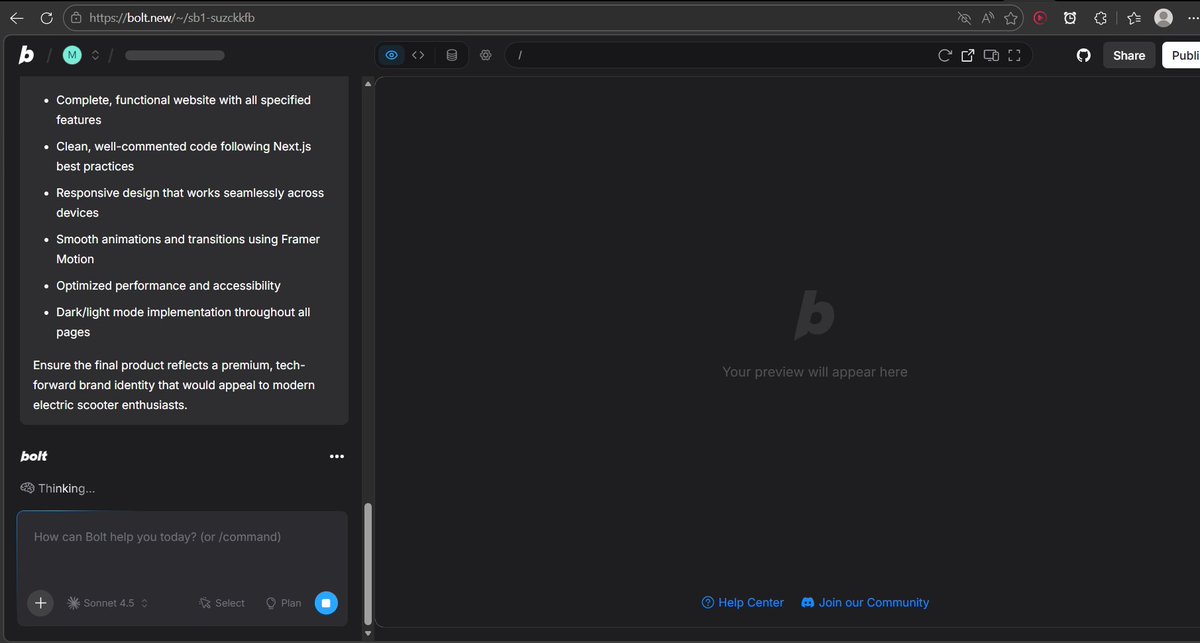Open the browser profile avatar
Screen dimensions: 1200x643
(x=1163, y=17)
